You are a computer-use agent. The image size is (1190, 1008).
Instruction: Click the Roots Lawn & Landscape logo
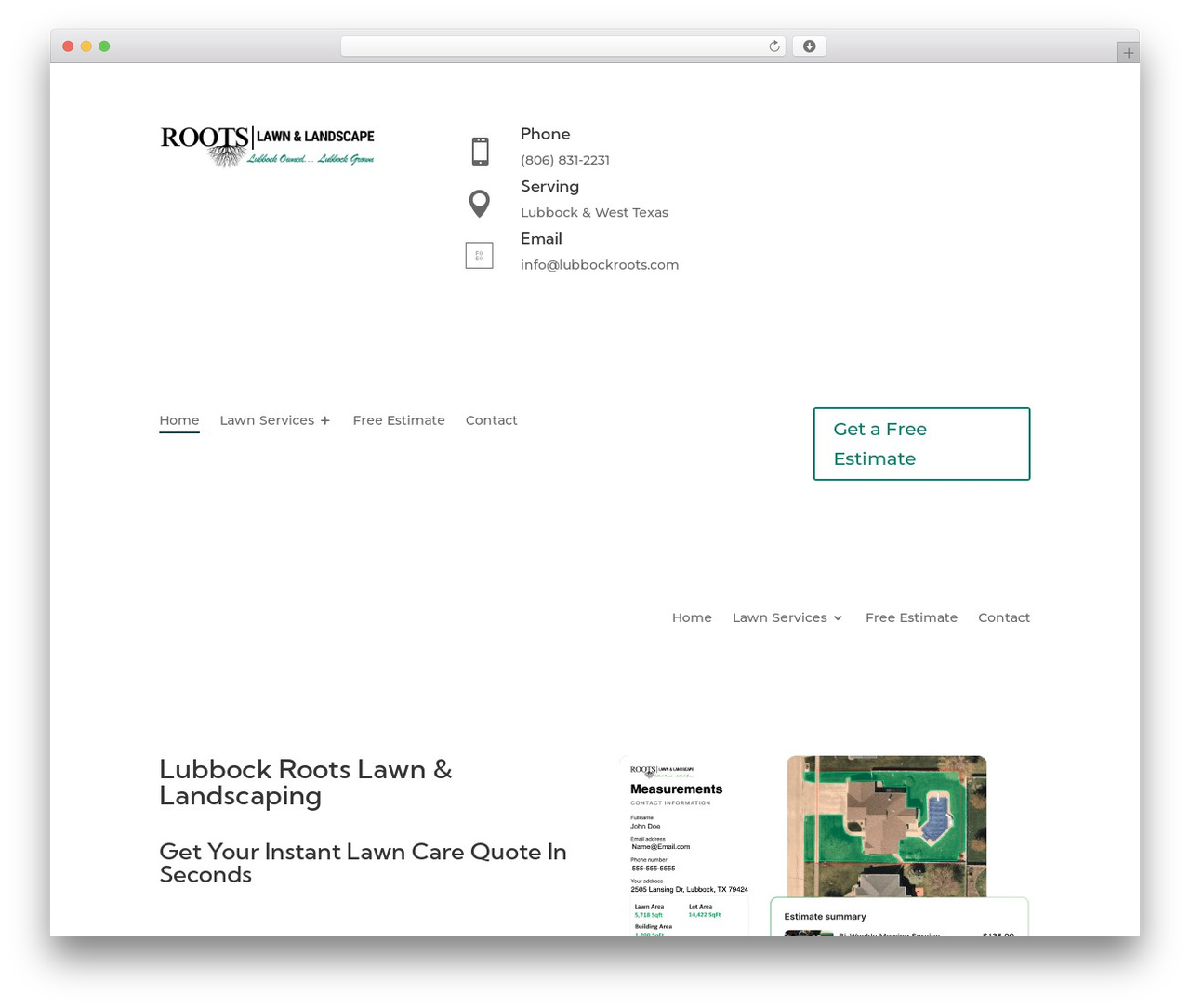[267, 146]
